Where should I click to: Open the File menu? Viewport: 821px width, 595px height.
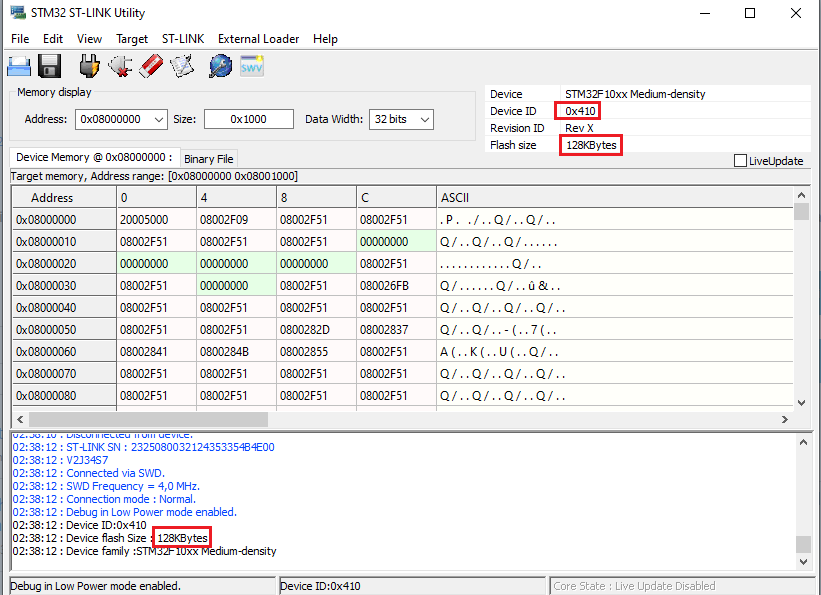click(20, 39)
